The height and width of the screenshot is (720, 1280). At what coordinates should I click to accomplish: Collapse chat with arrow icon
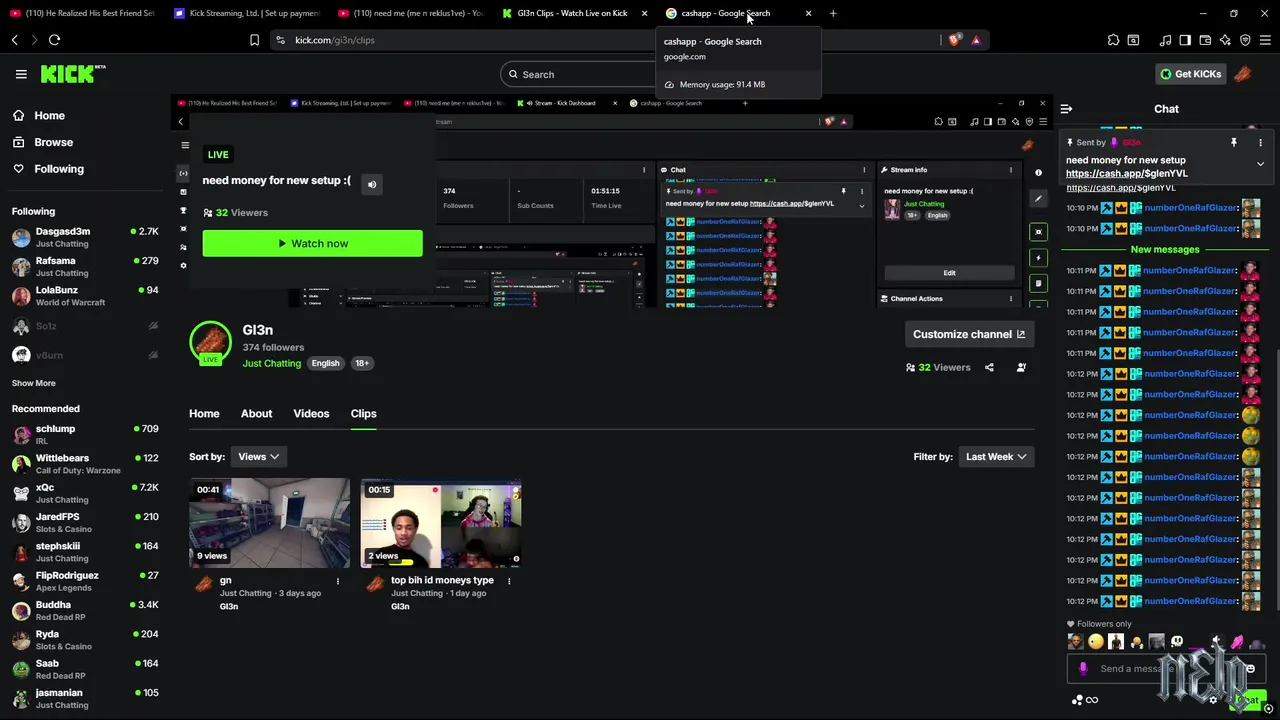tap(1066, 109)
